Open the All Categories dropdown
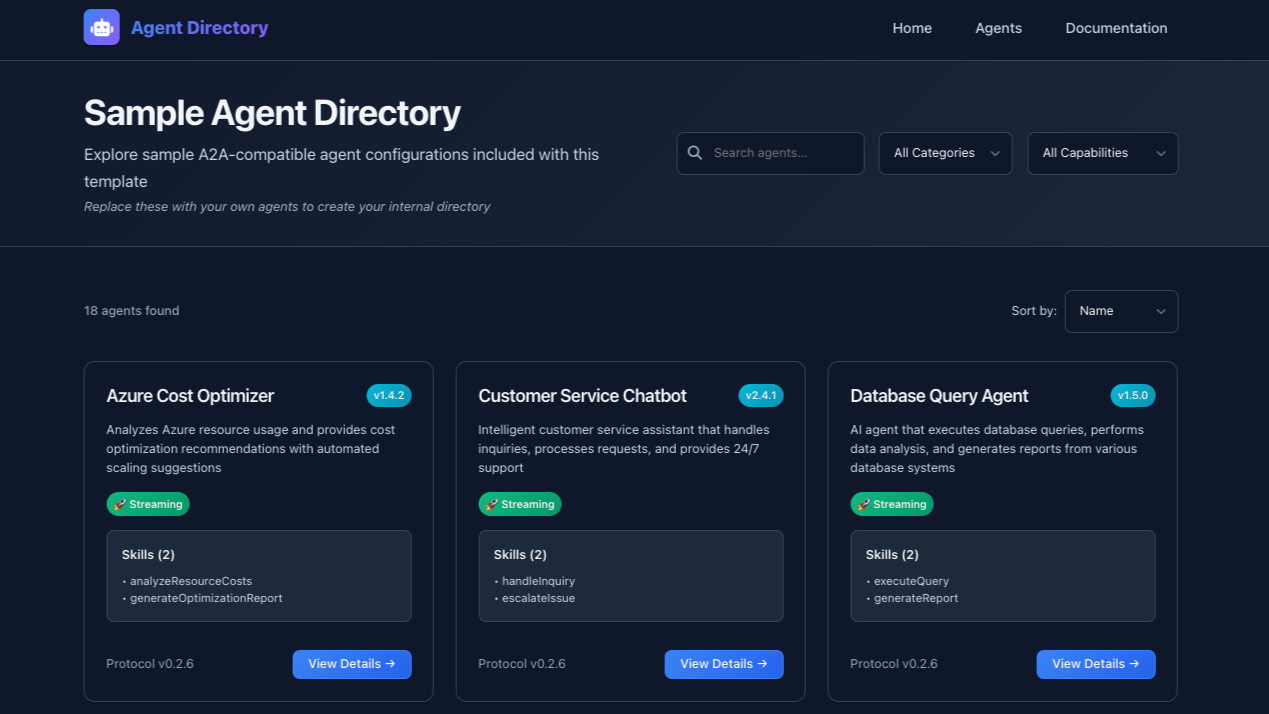This screenshot has height=714, width=1269. coord(944,153)
